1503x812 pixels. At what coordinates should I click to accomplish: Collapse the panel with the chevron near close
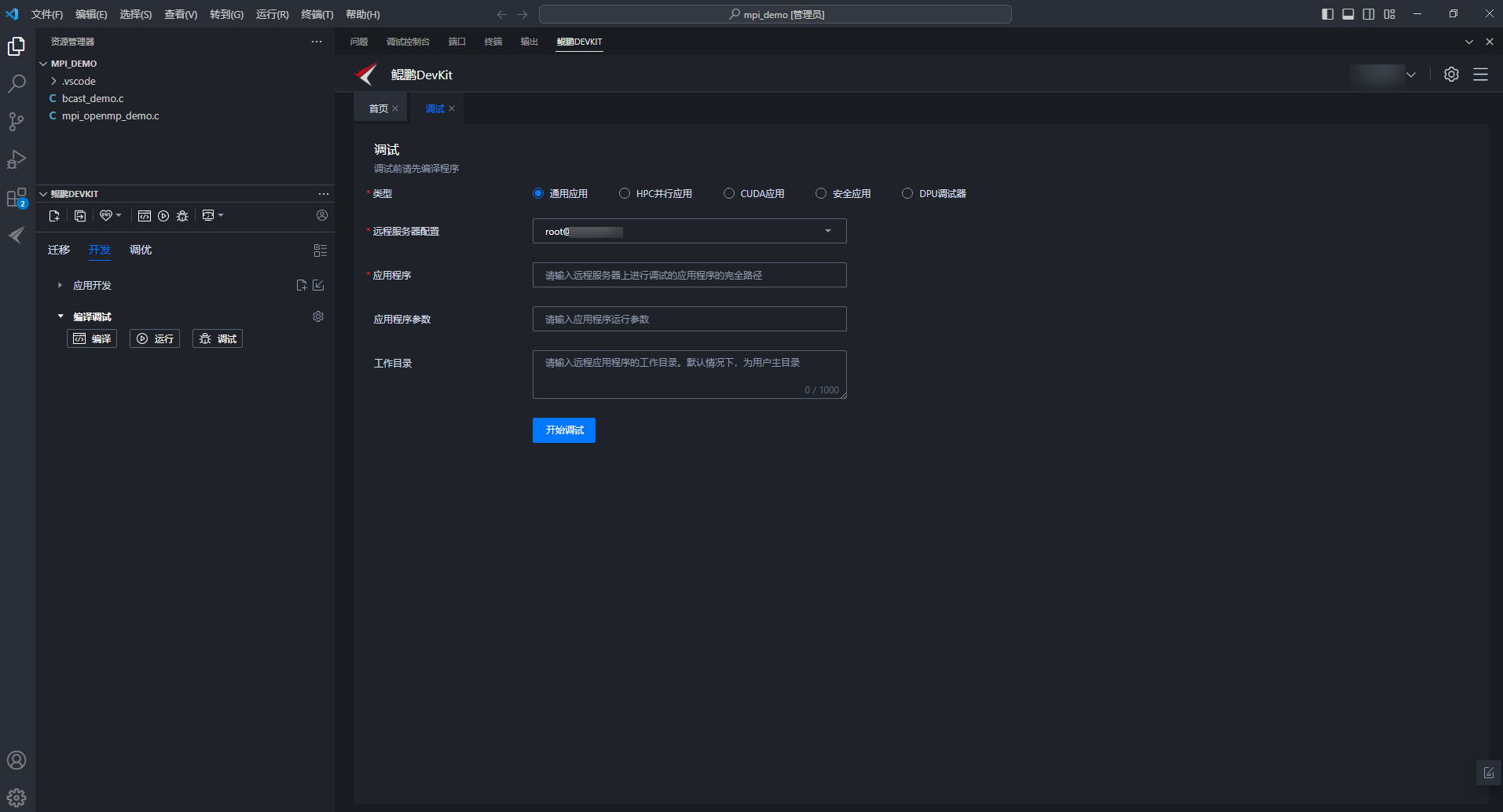[1469, 42]
